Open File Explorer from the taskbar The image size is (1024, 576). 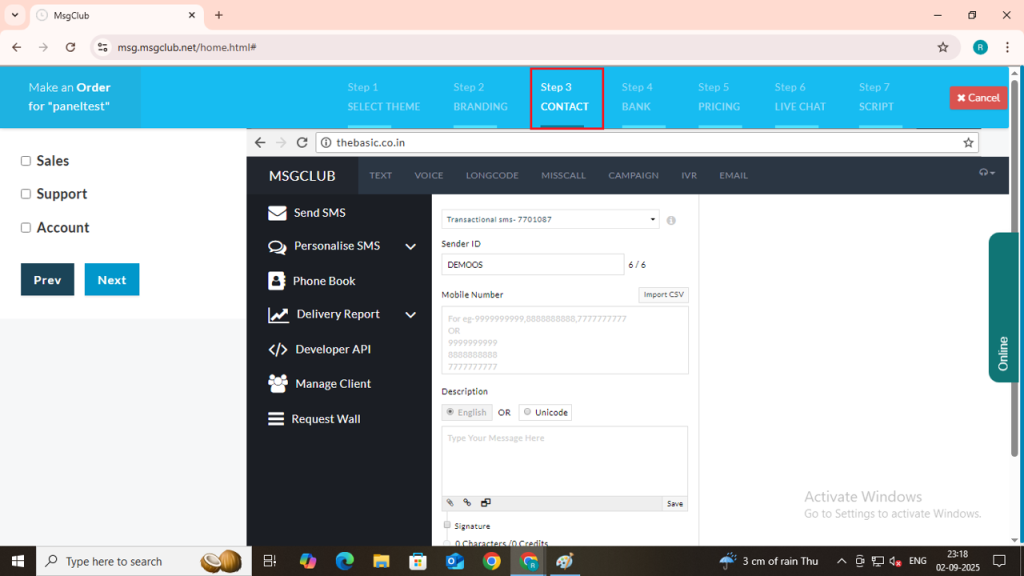pyautogui.click(x=381, y=561)
